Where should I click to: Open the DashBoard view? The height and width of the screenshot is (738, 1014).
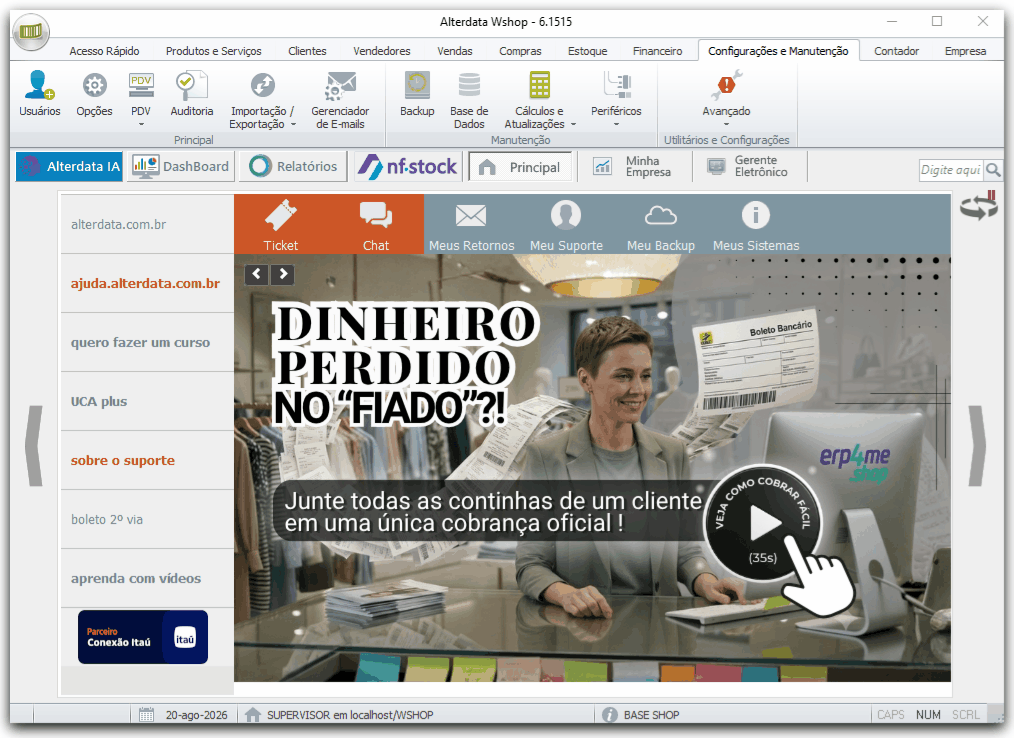[x=180, y=166]
